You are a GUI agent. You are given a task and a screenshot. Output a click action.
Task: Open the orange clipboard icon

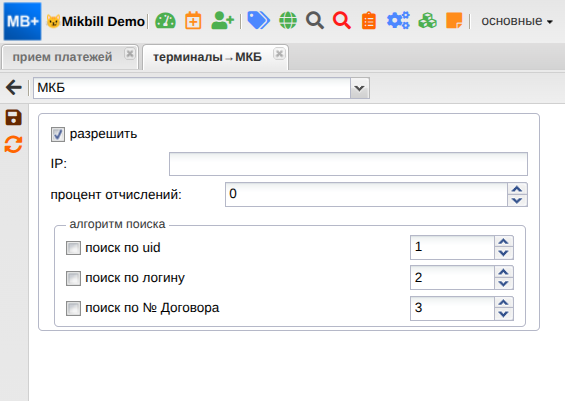point(369,21)
